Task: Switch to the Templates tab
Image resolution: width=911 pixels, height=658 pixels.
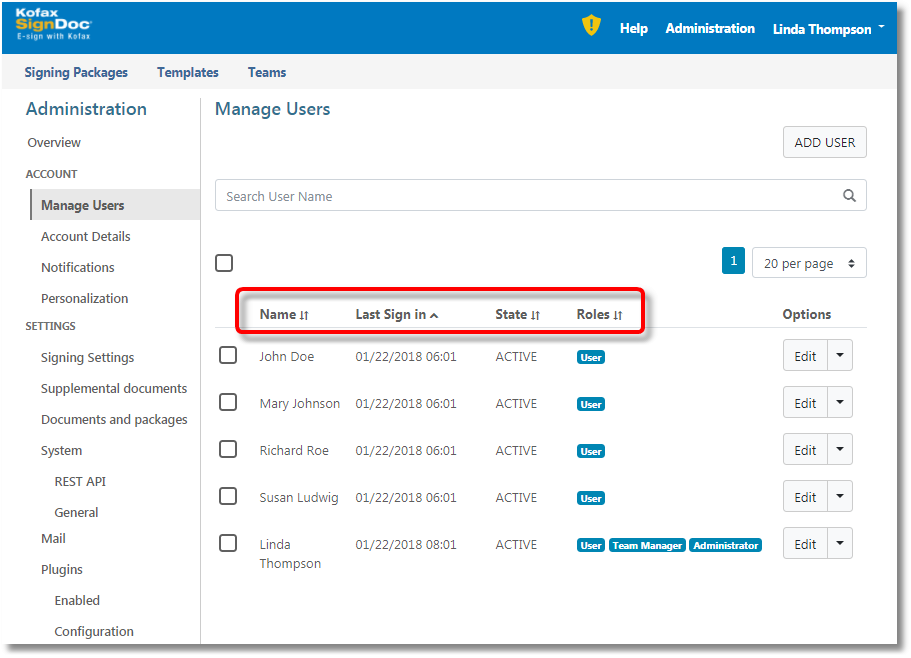Action: click(x=187, y=72)
